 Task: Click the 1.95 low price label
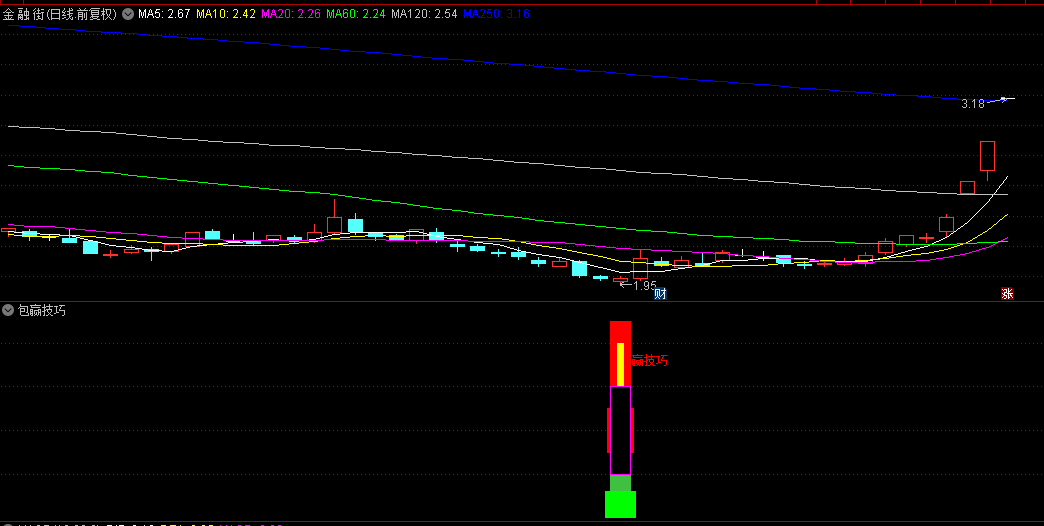click(645, 286)
